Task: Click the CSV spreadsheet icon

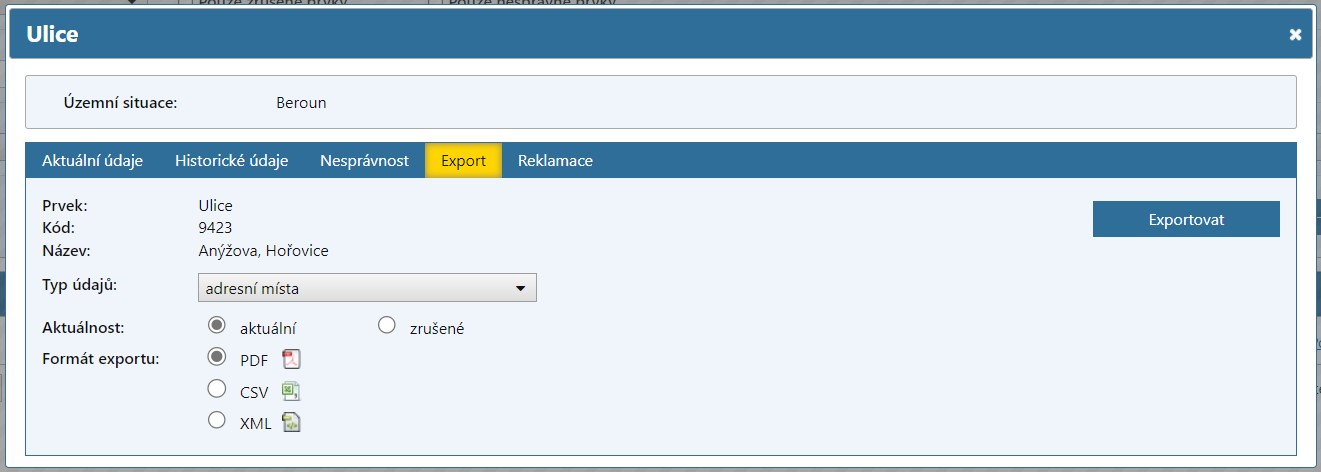Action: [x=291, y=391]
